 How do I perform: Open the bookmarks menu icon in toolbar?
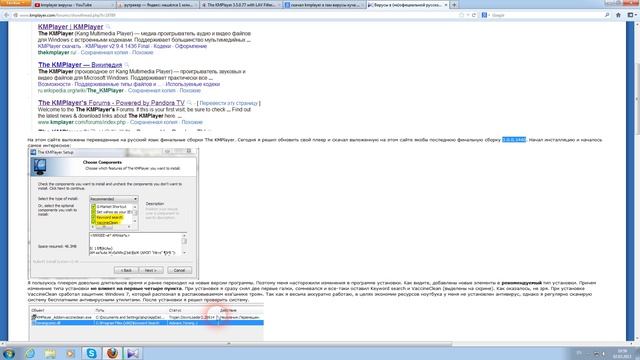click(x=631, y=15)
